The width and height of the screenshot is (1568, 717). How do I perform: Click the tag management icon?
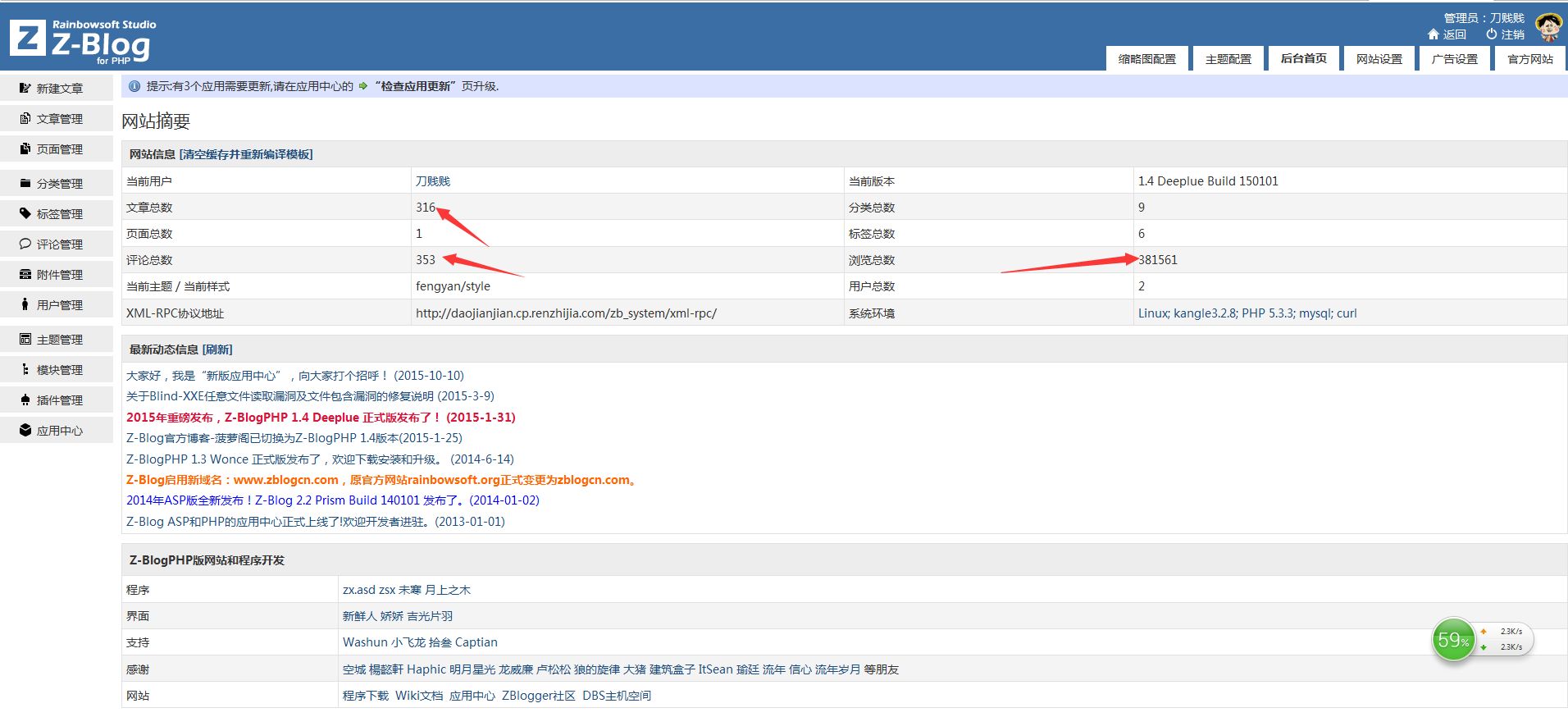point(25,213)
